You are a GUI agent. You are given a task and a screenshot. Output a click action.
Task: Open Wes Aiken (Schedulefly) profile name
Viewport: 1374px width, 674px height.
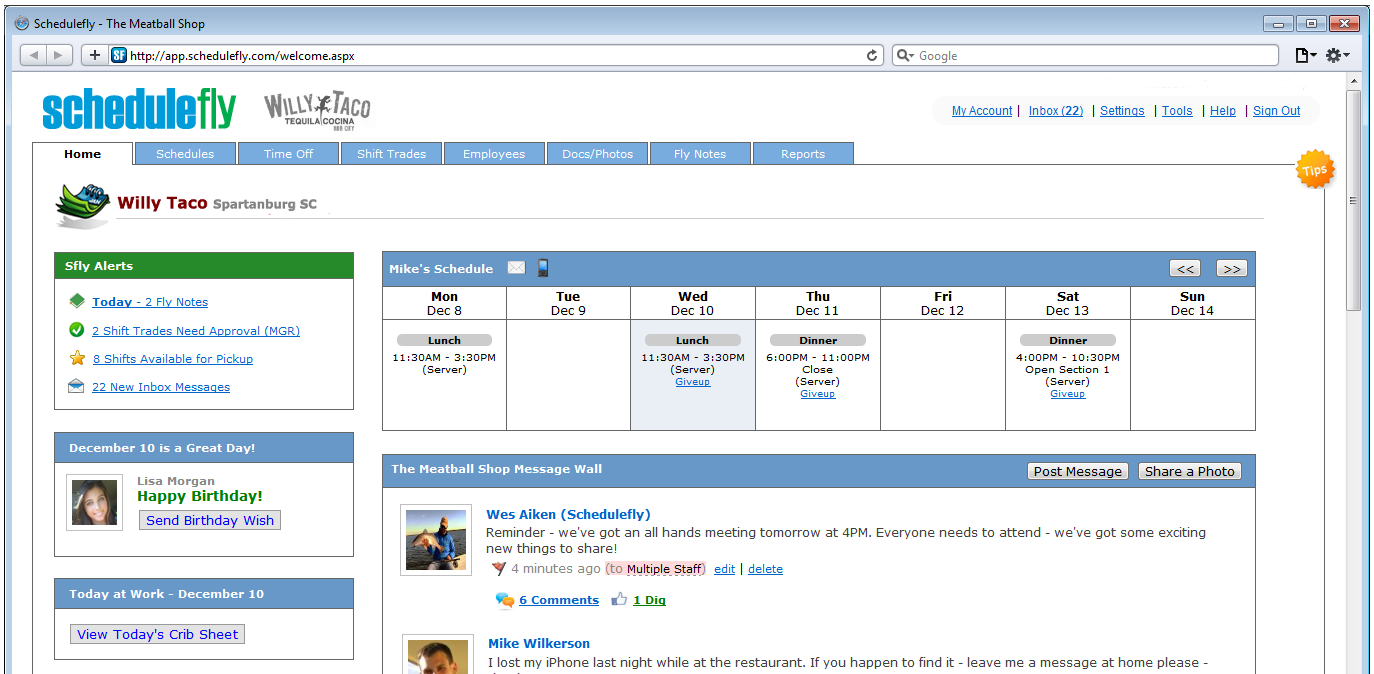pos(568,514)
